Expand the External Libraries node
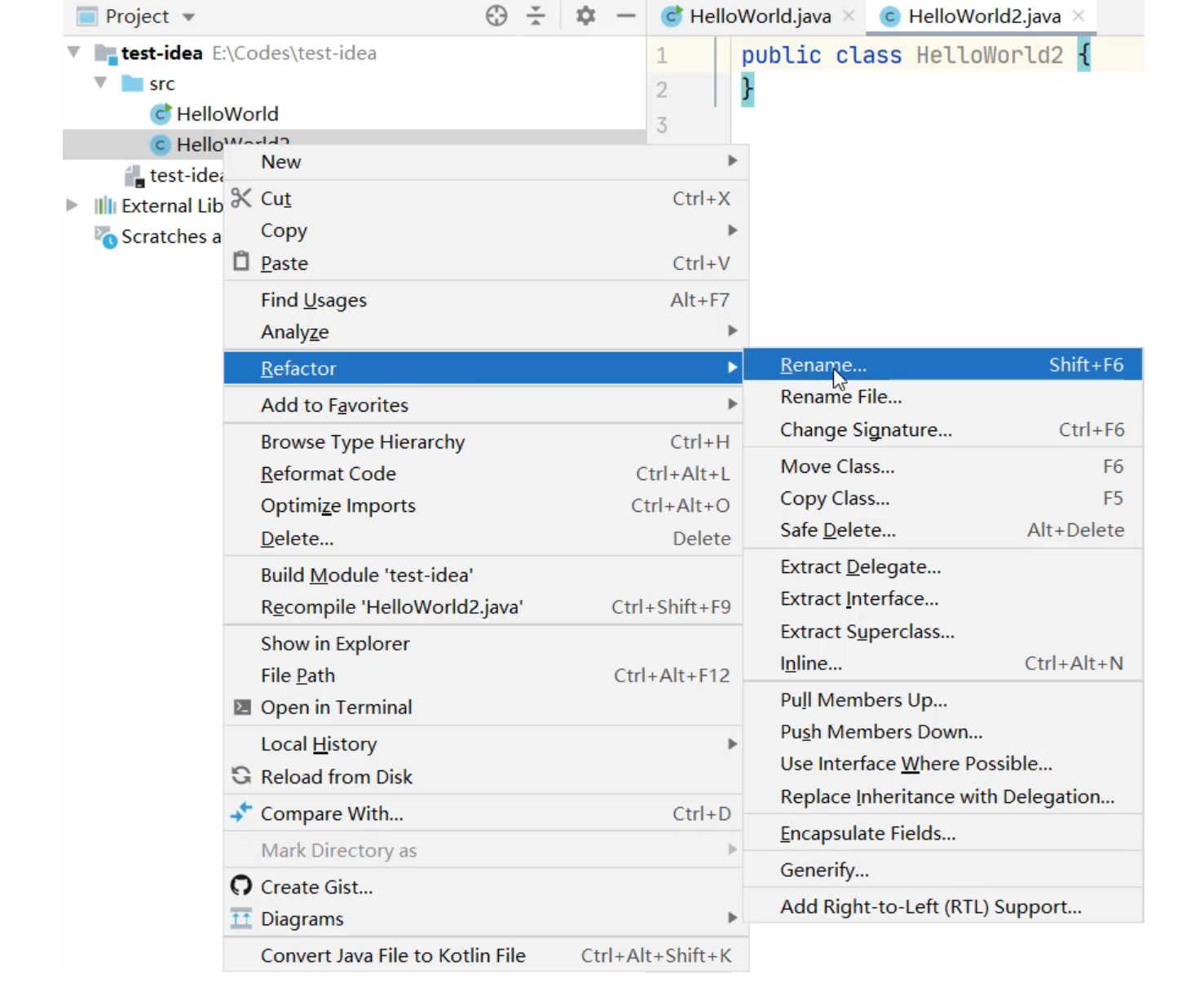Screen dimensions: 1204x983 pos(73,205)
